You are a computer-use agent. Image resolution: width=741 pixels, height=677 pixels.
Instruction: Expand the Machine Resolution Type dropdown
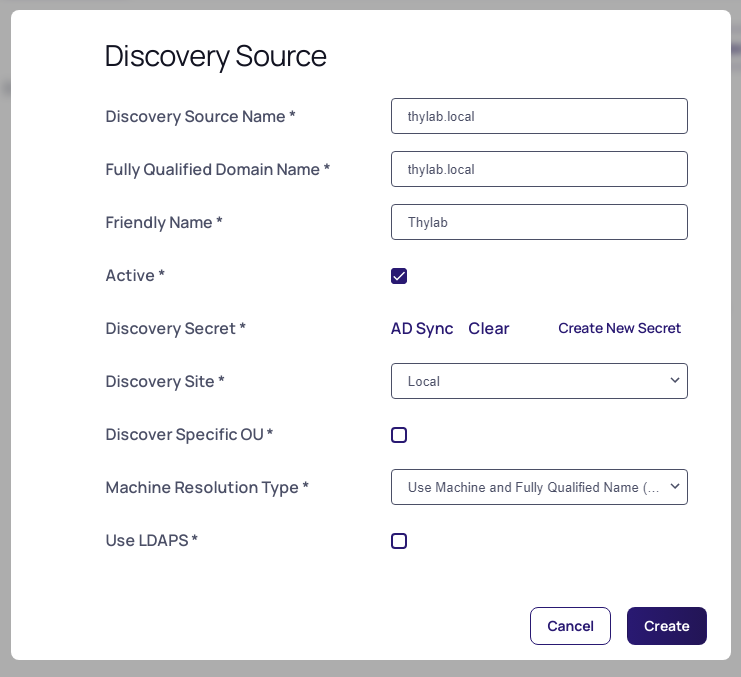(x=539, y=487)
